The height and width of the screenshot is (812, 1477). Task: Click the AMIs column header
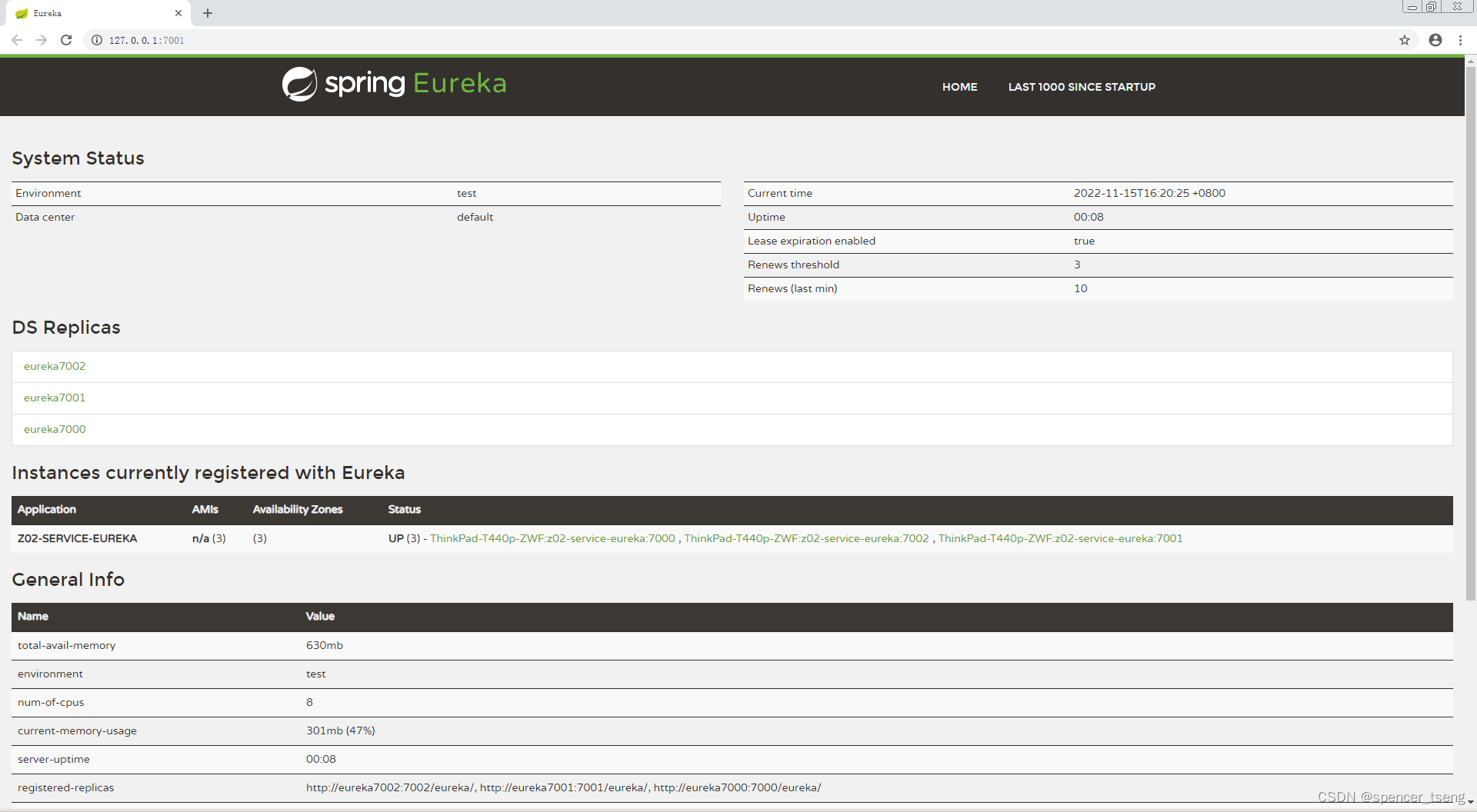pyautogui.click(x=205, y=509)
